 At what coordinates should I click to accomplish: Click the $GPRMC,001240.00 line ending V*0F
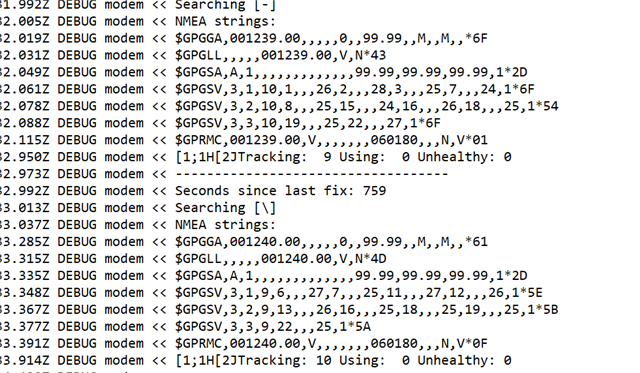(244, 343)
